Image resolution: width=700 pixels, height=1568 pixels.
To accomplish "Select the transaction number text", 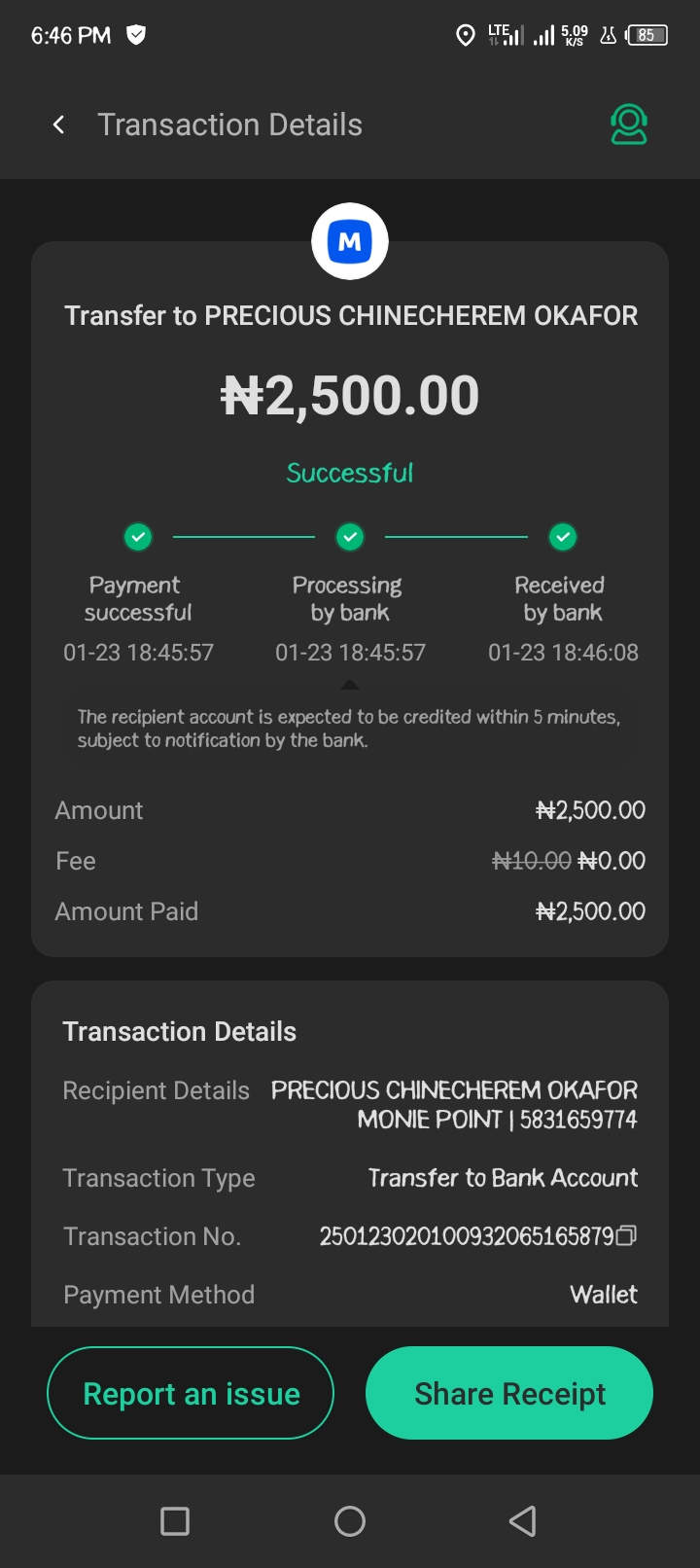I will (467, 1236).
